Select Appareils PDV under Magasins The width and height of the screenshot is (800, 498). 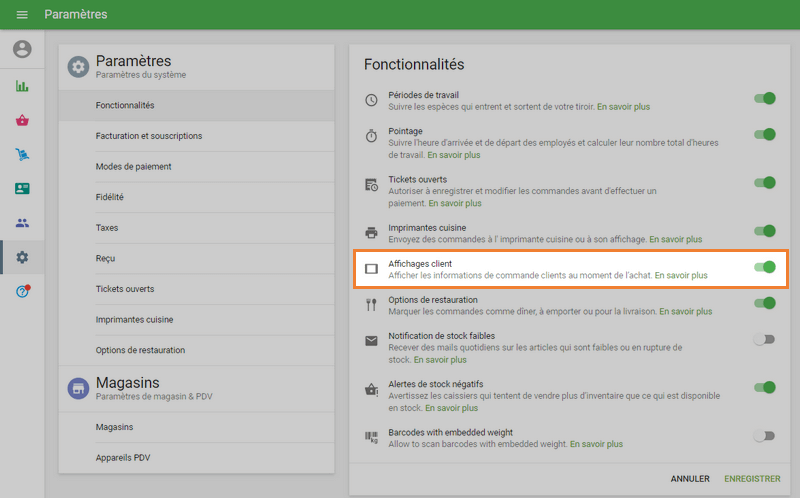tap(123, 458)
